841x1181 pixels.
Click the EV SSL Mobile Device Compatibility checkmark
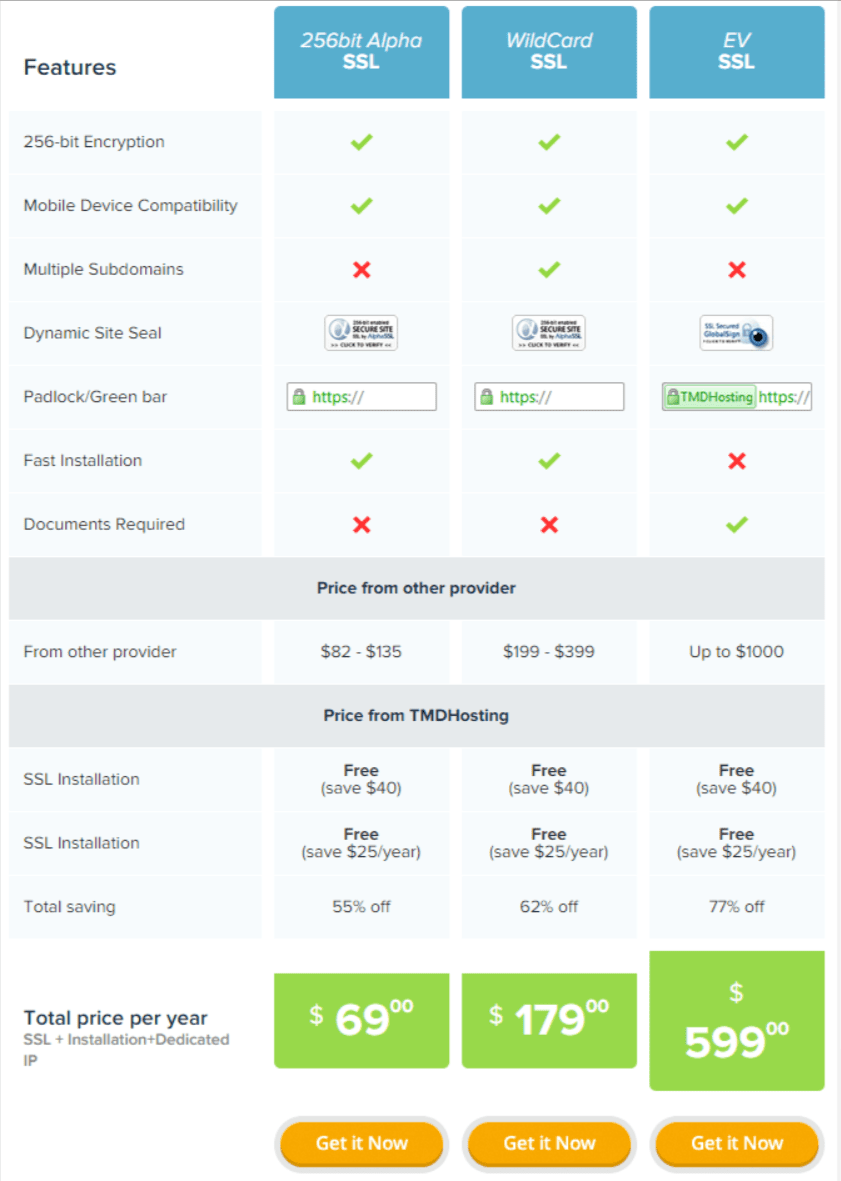737,206
